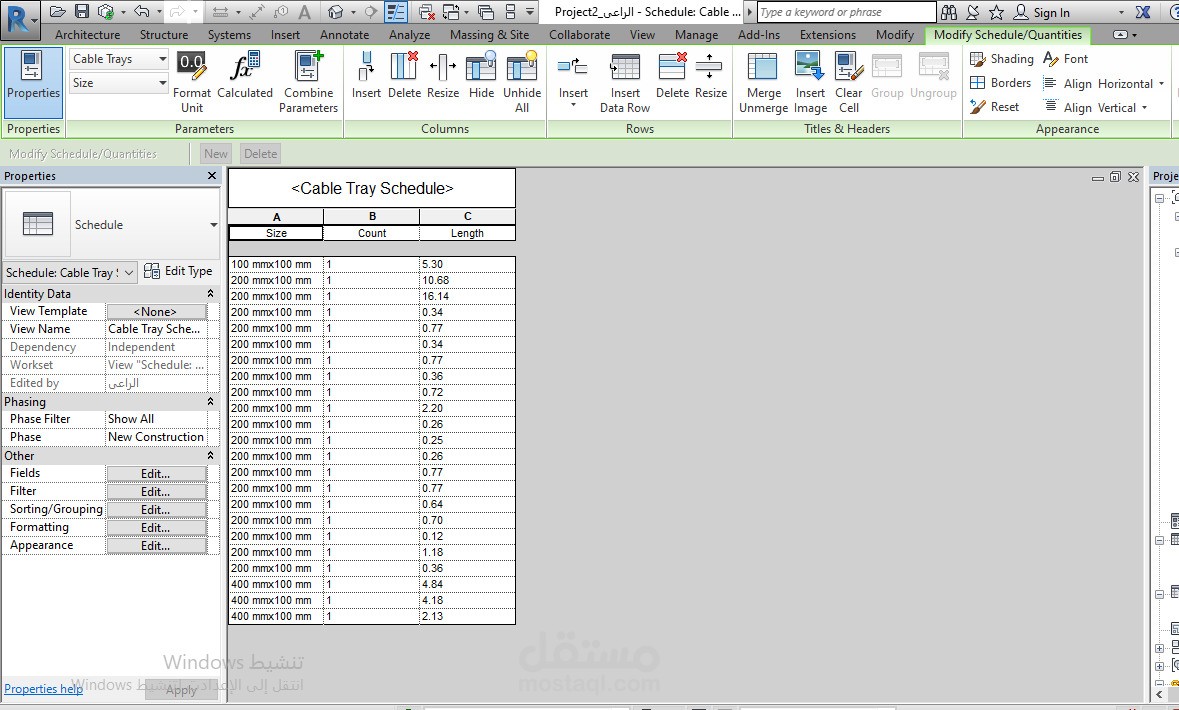This screenshot has height=710, width=1179.
Task: Open the Borders tool
Action: [1000, 83]
